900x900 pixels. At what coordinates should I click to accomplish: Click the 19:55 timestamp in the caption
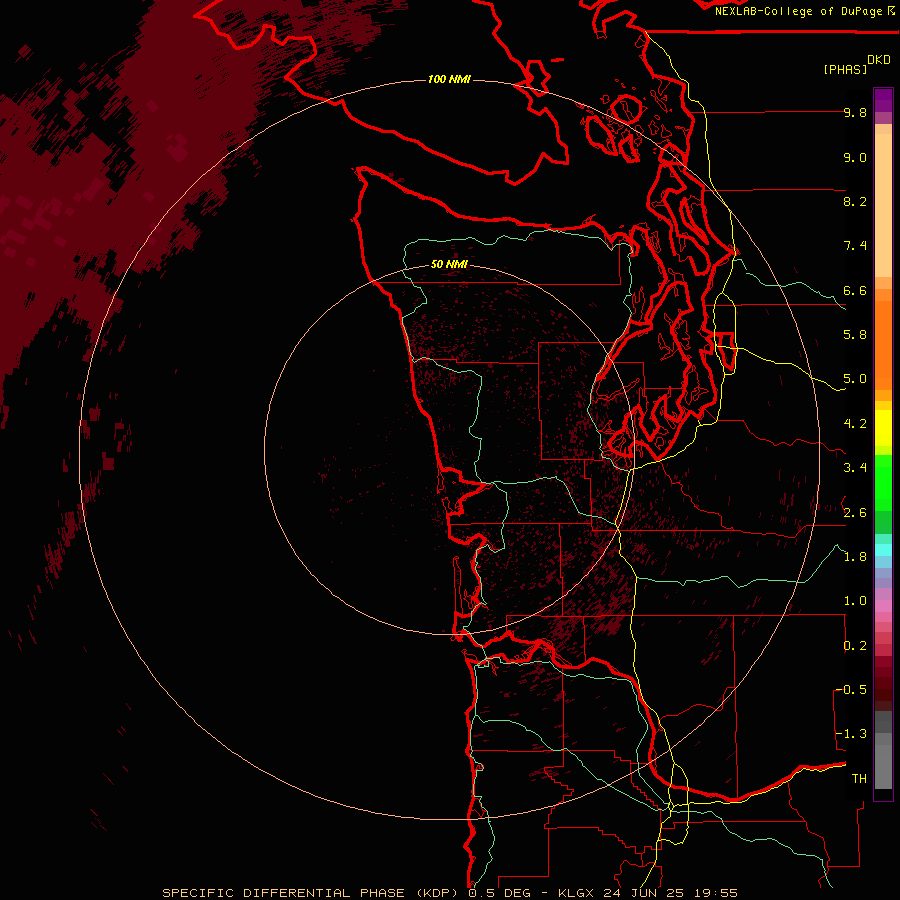point(715,893)
